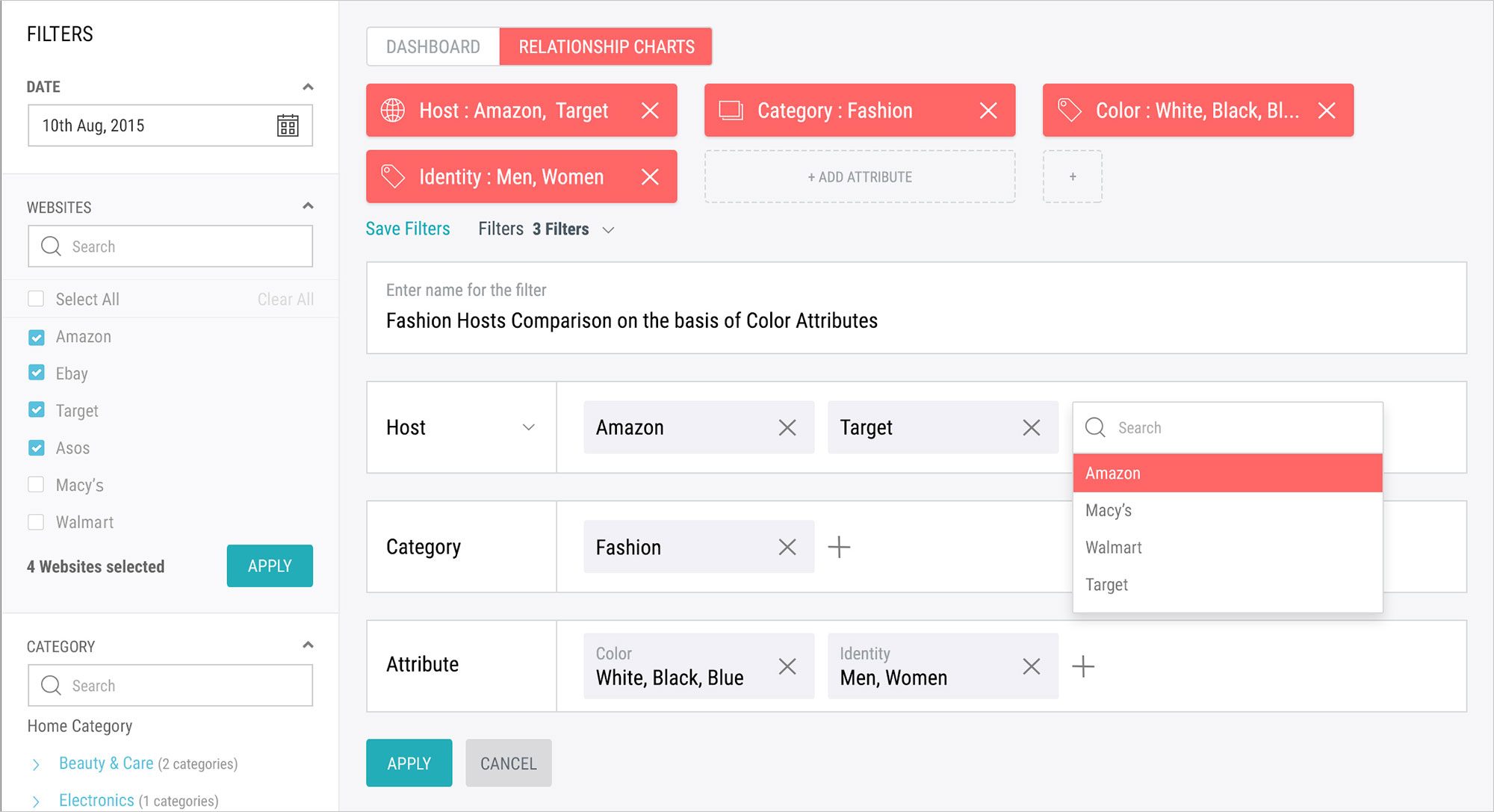The height and width of the screenshot is (812, 1494).
Task: Remove Target from Host row
Action: [1031, 427]
